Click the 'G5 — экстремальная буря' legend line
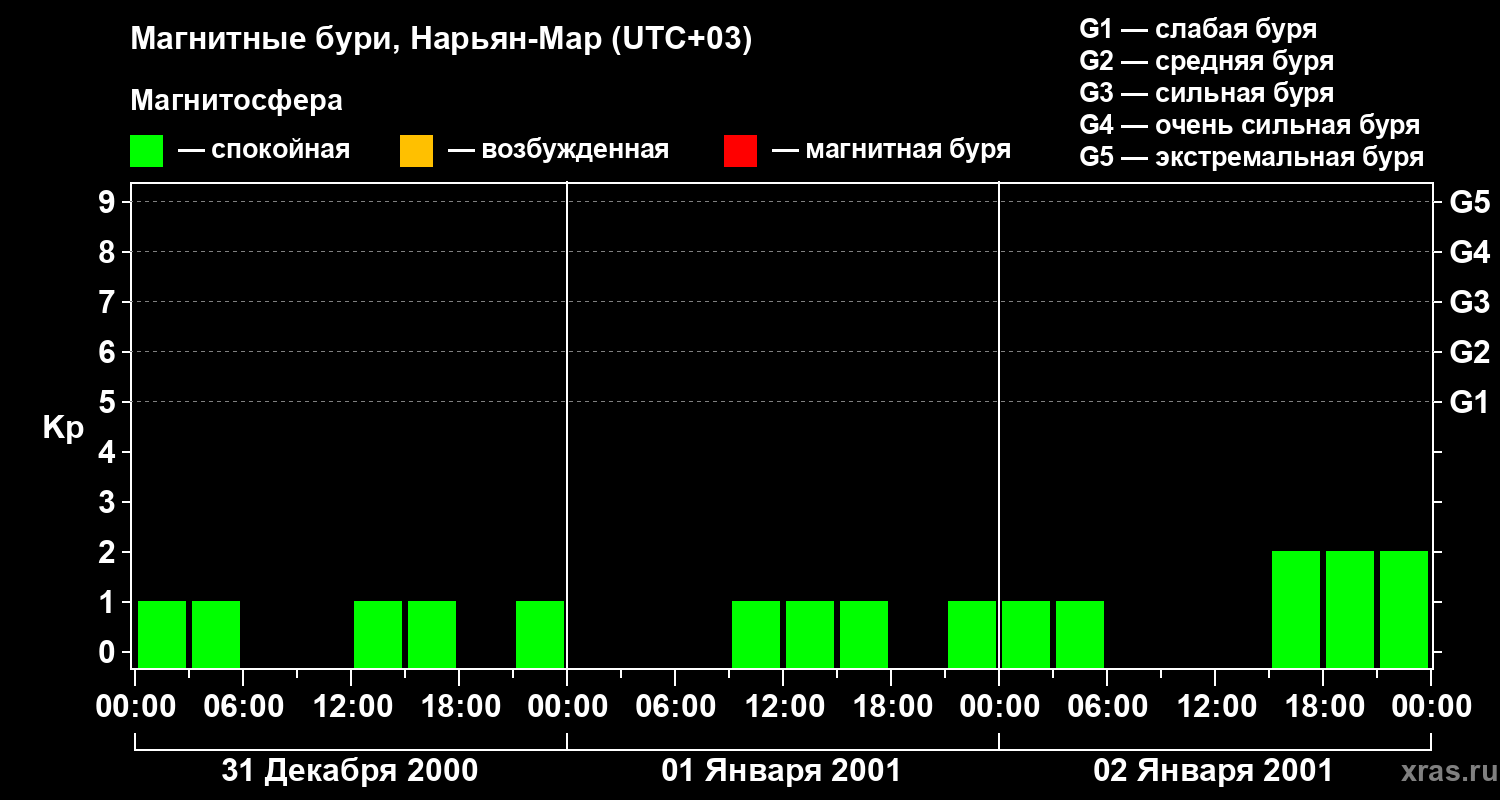 tap(1252, 157)
